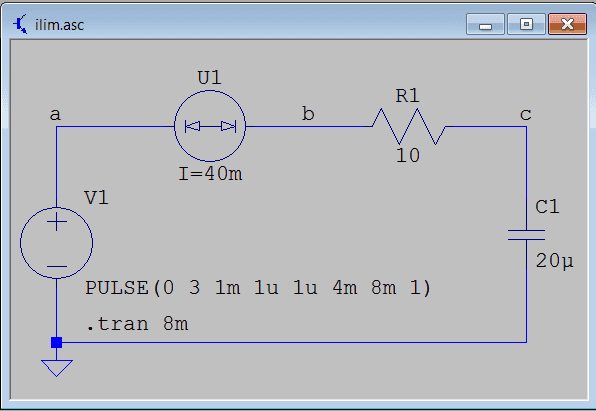Click net label b
The height and width of the screenshot is (411, 596).
tap(308, 114)
